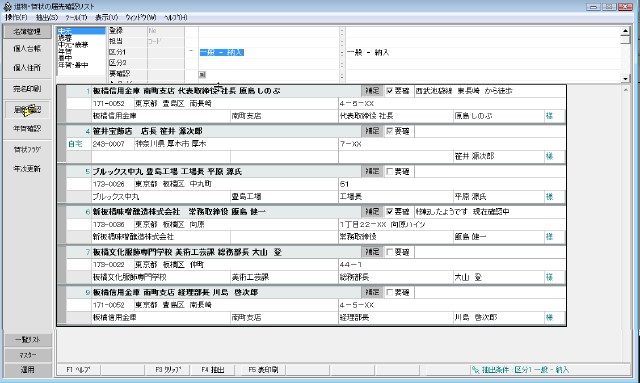Click the 名簿管理 sidebar button
Viewport: 640px width, 383px height.
pyautogui.click(x=27, y=31)
